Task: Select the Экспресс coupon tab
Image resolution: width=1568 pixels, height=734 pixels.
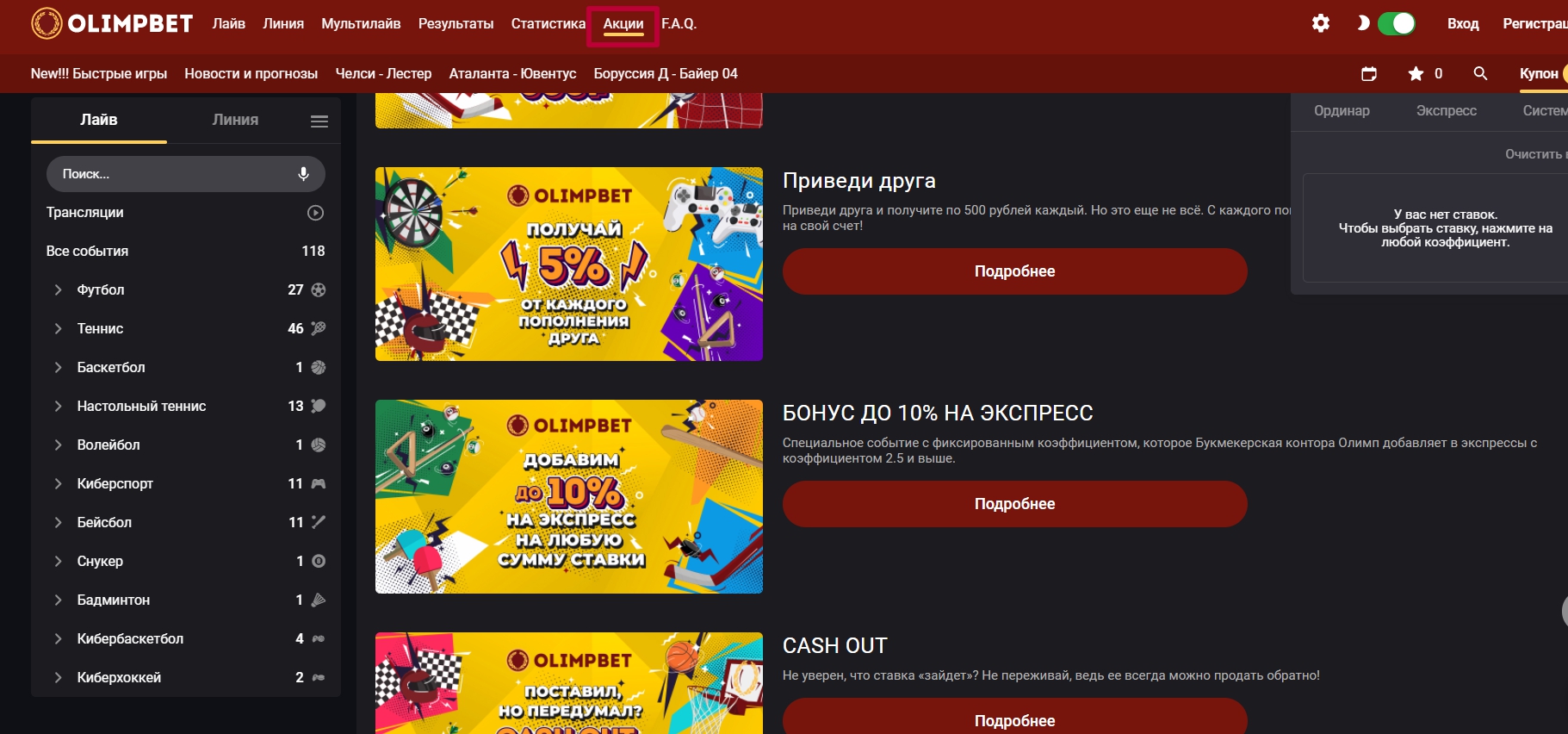Action: [1447, 110]
